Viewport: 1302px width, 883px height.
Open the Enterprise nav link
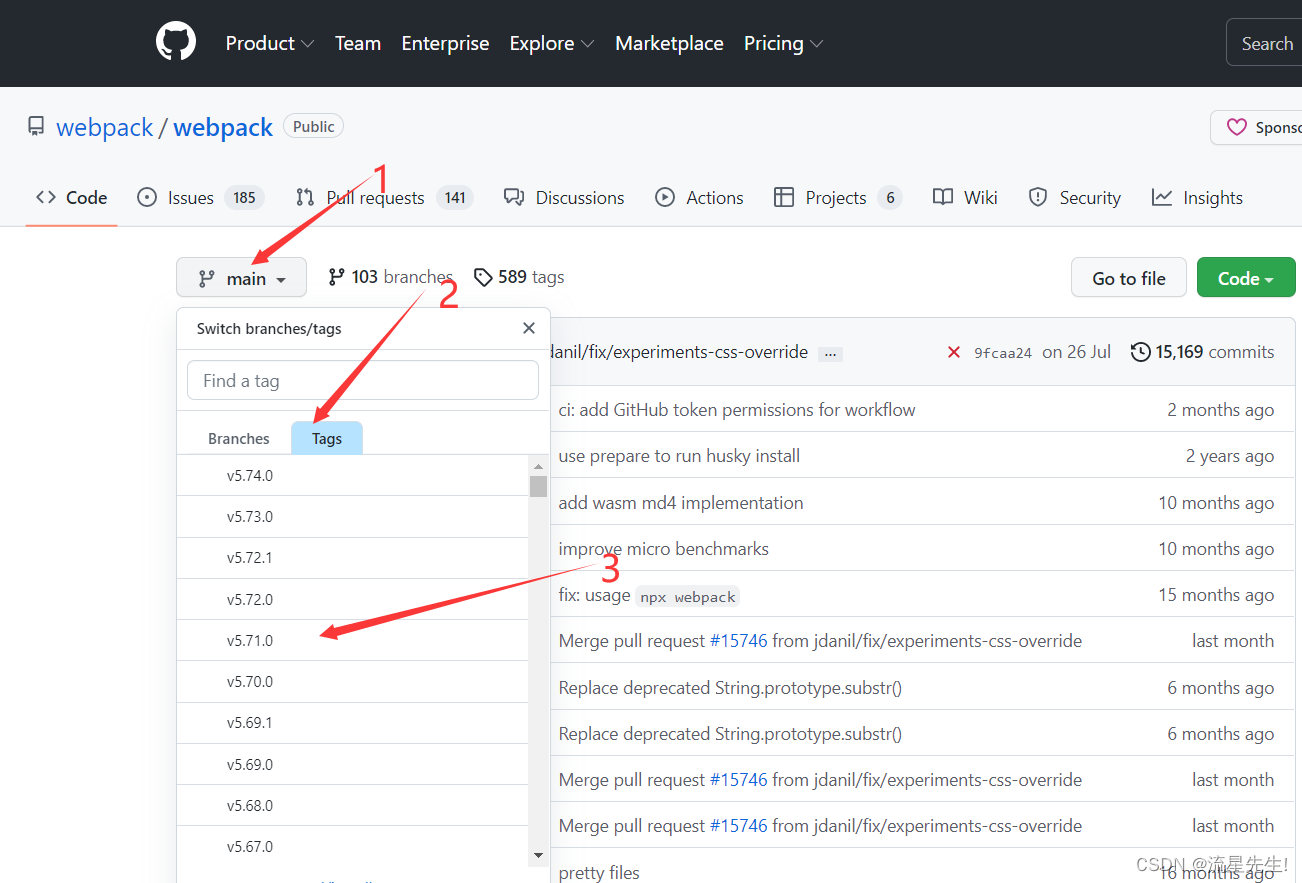[445, 43]
